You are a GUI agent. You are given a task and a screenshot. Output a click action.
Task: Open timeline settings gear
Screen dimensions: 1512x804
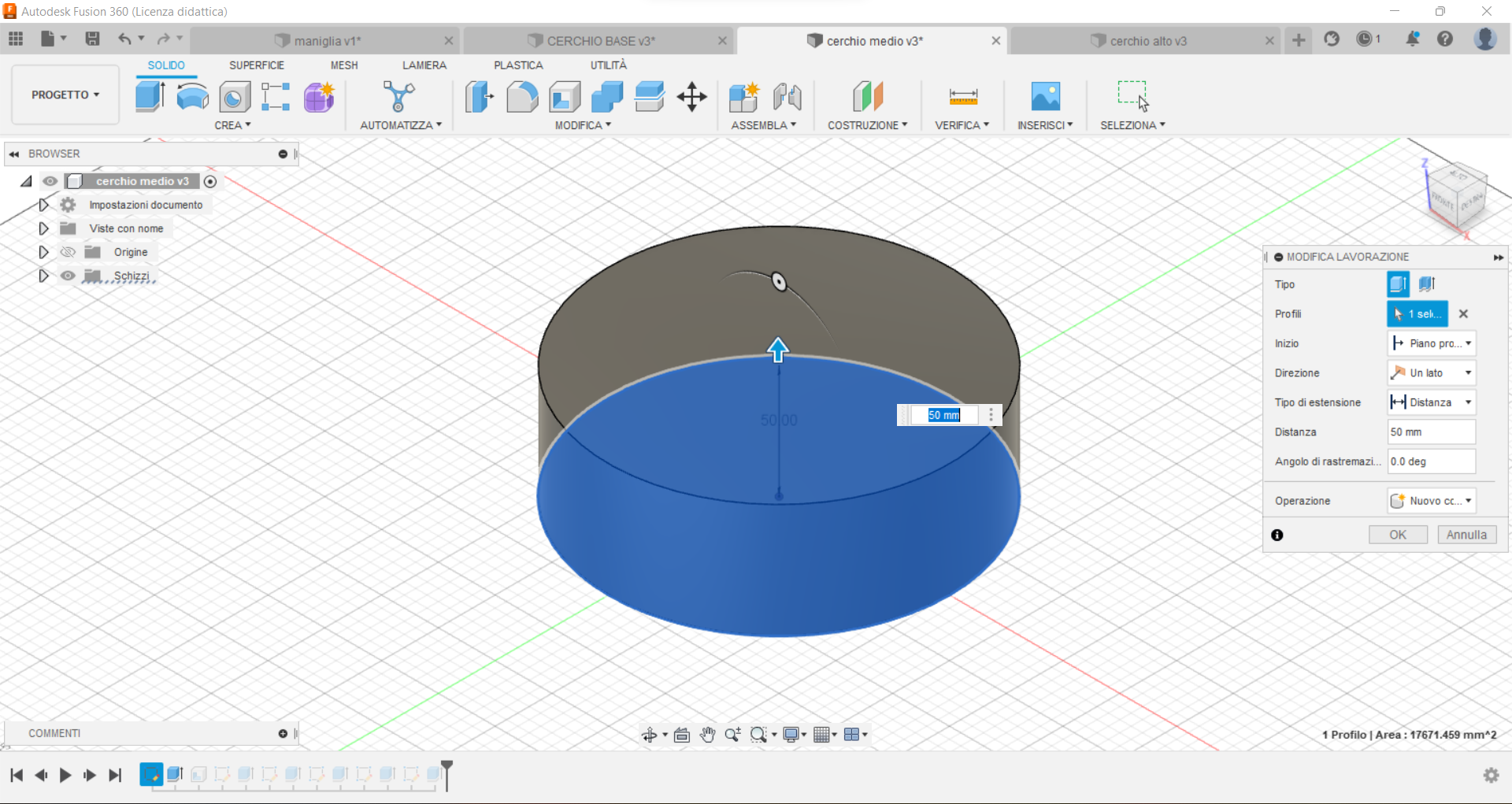click(x=1491, y=775)
